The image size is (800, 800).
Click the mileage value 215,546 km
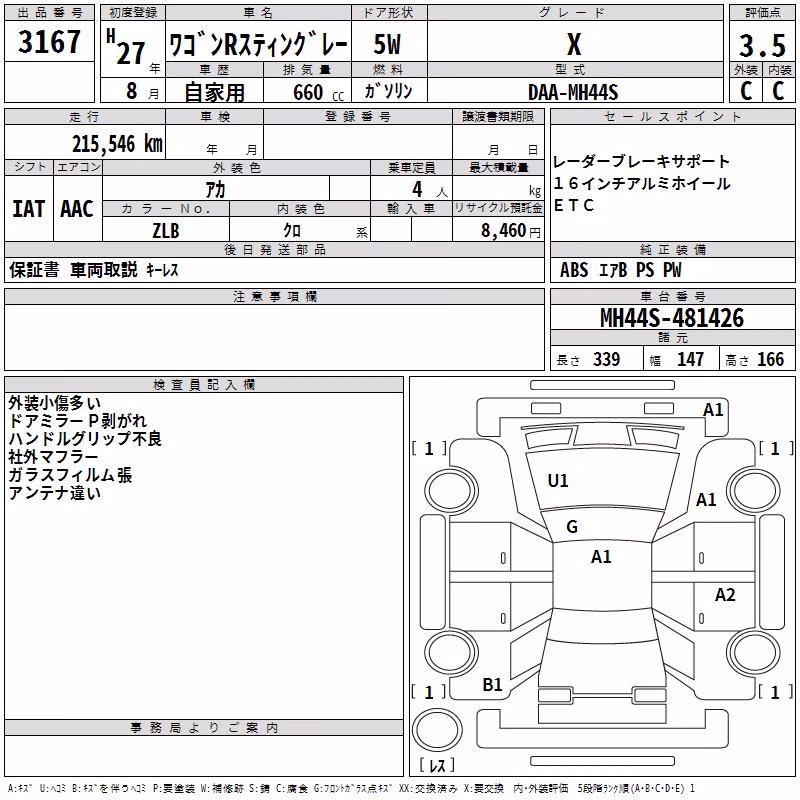pos(117,144)
